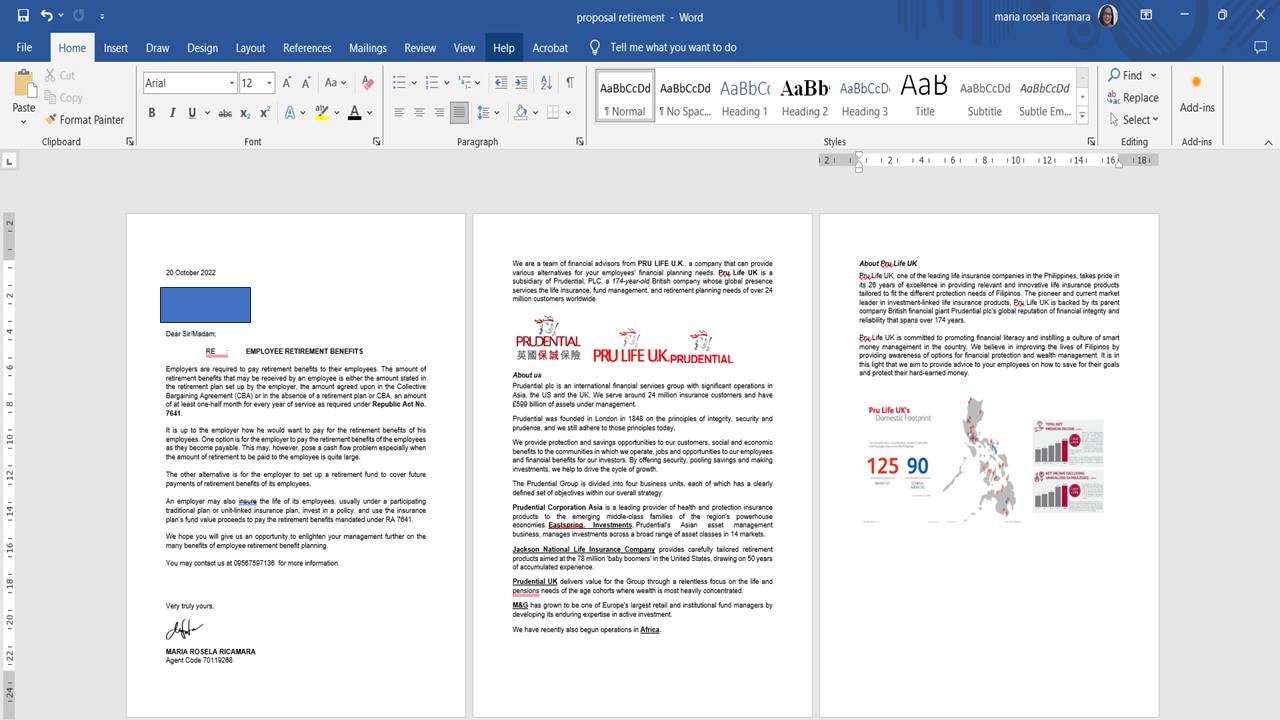Screen dimensions: 1280x720
Task: Copy the selection to the clipboard
Action: [63, 97]
